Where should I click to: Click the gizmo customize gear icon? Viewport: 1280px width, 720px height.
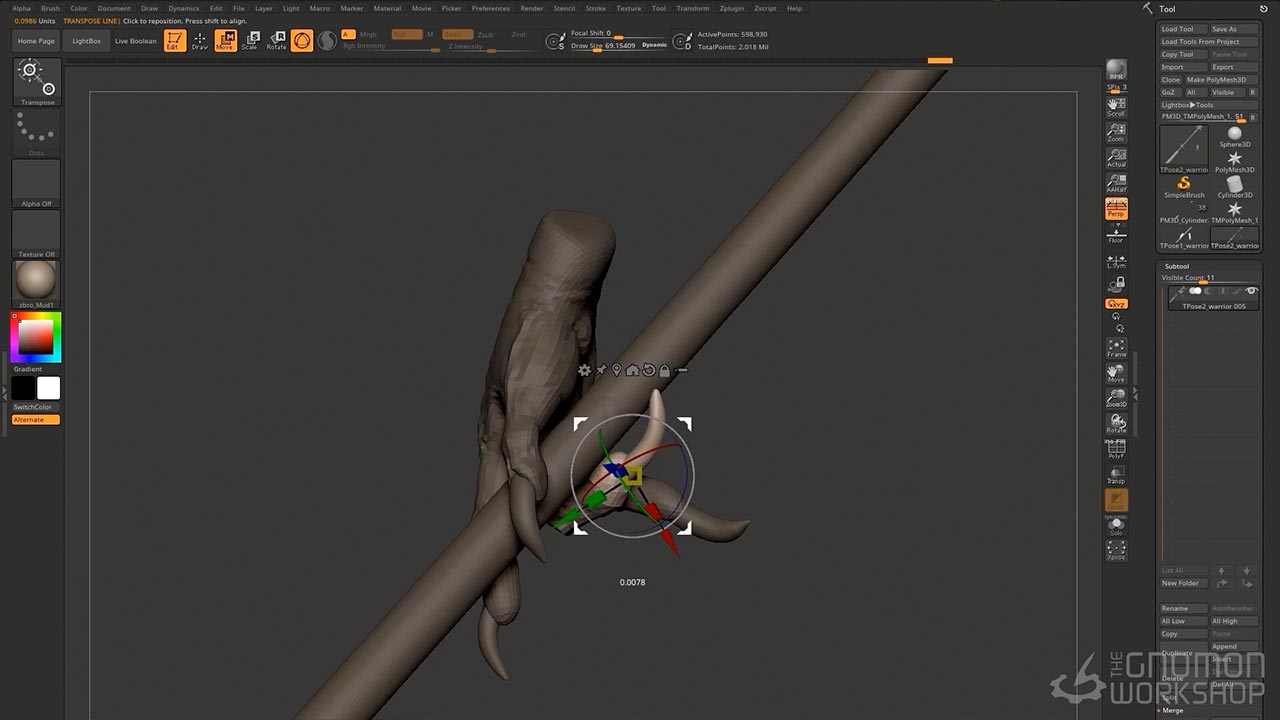[584, 370]
